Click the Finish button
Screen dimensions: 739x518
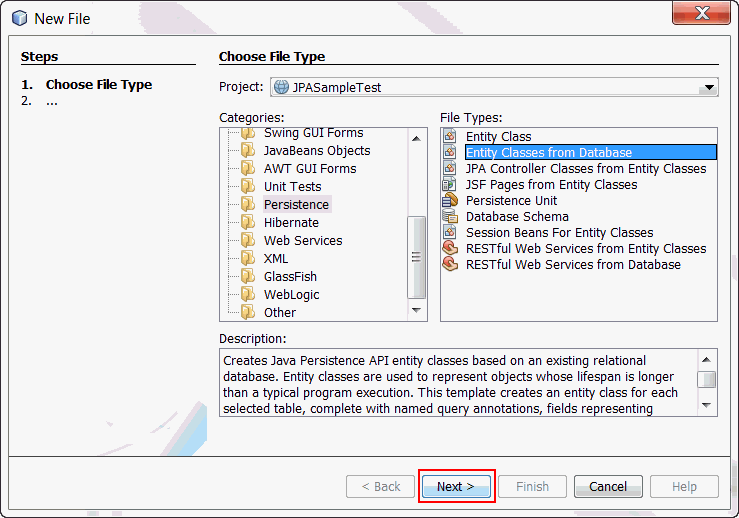click(x=532, y=486)
